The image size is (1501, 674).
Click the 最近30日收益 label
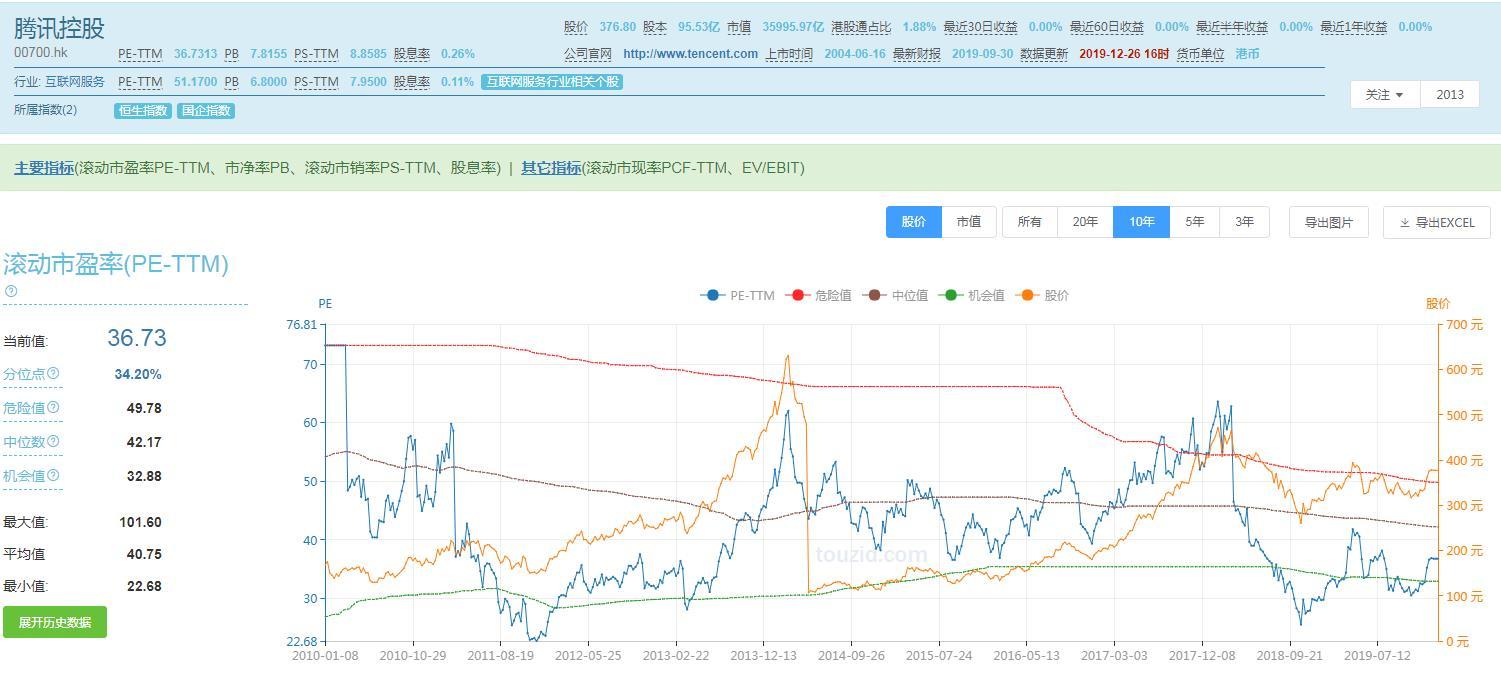point(980,27)
